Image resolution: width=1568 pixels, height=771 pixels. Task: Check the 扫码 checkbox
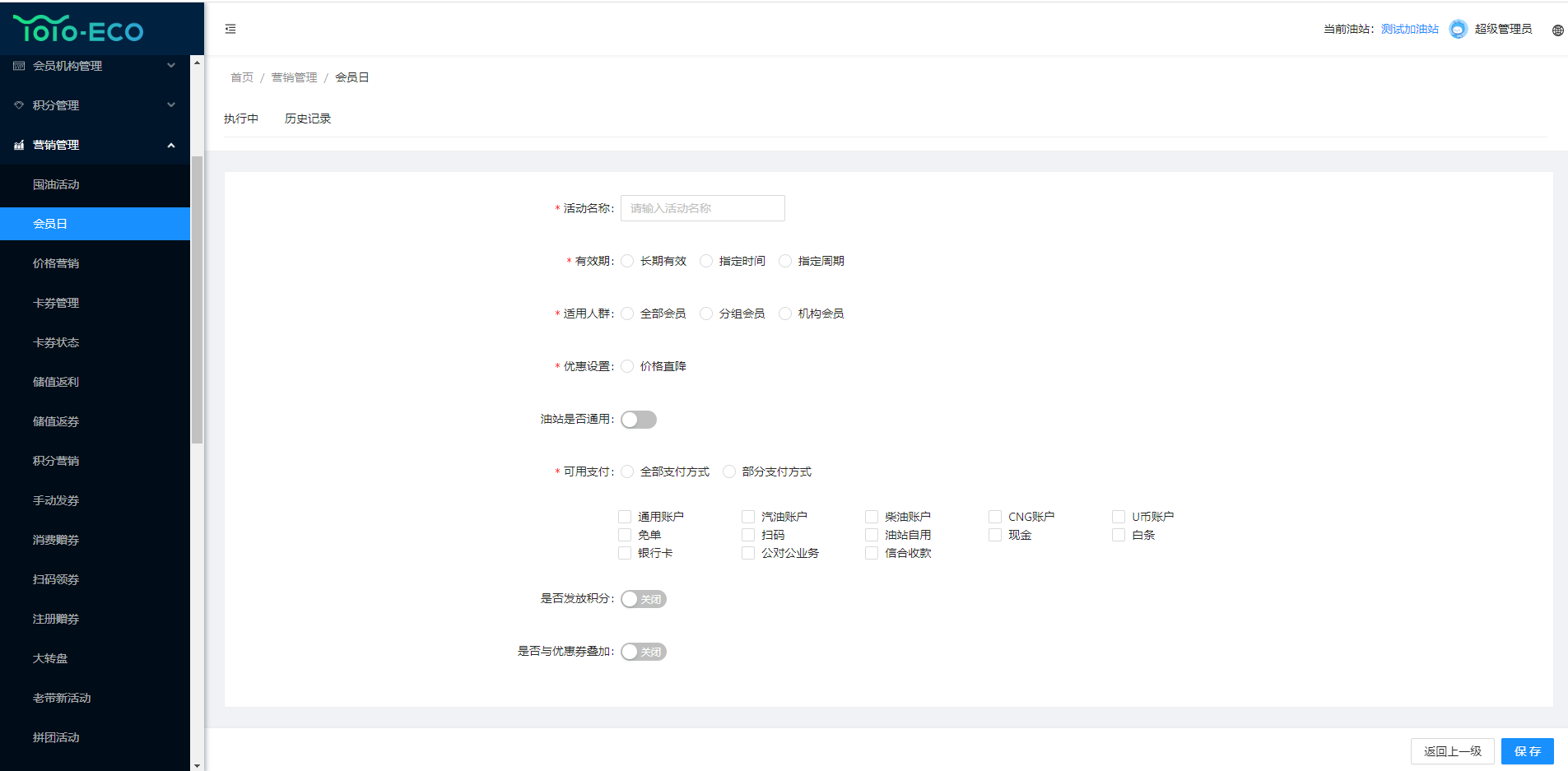[748, 535]
